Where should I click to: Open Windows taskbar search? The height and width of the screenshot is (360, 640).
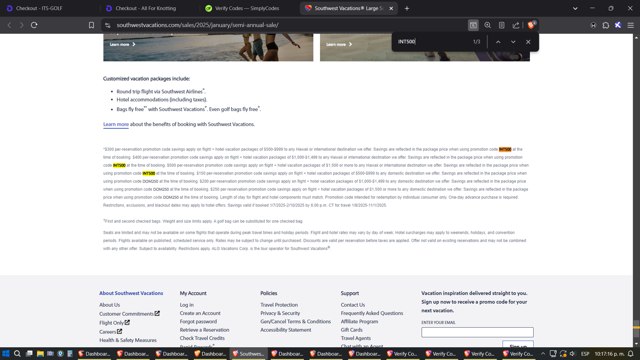17,354
